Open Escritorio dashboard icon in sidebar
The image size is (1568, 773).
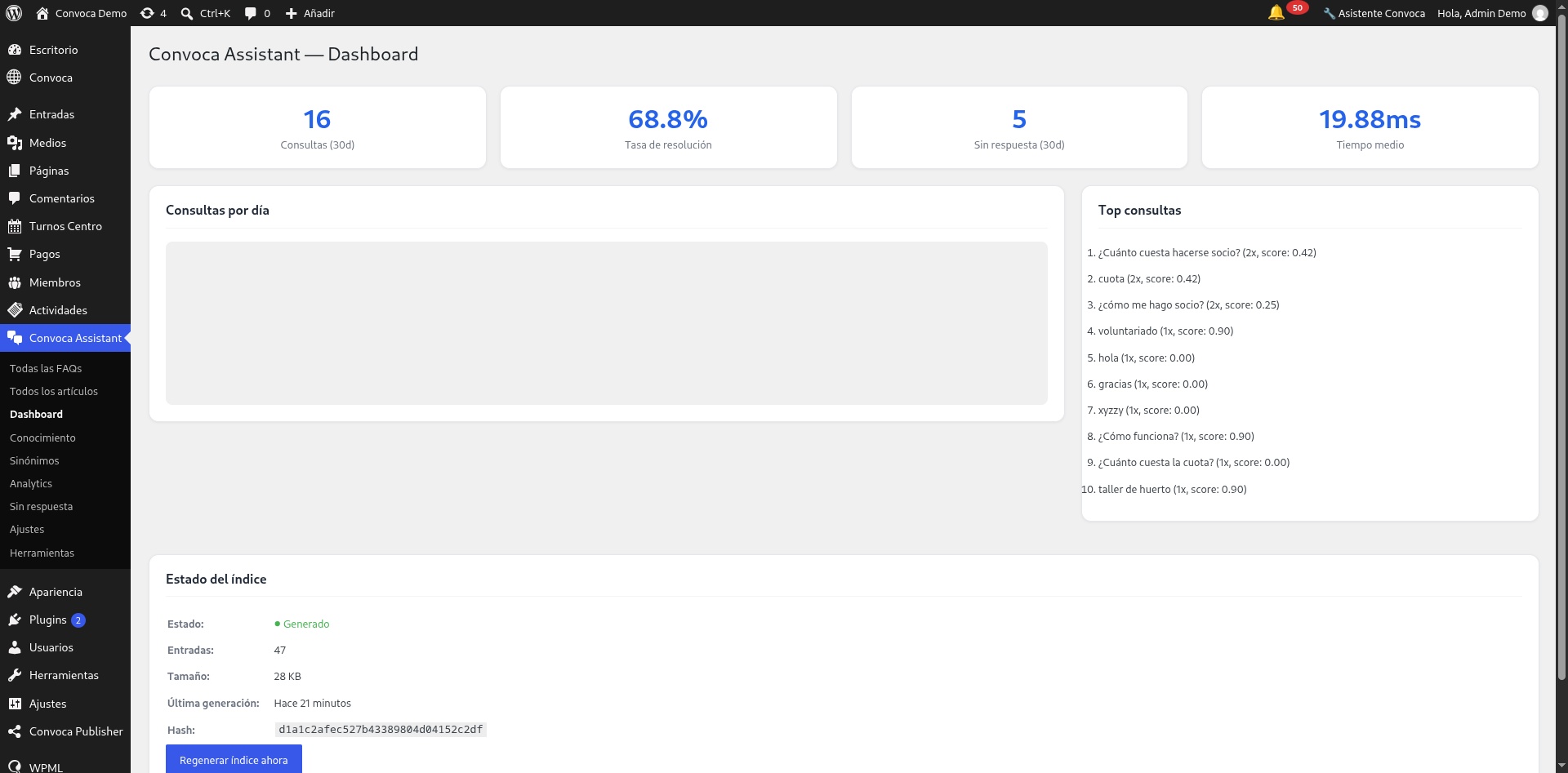pyautogui.click(x=15, y=50)
